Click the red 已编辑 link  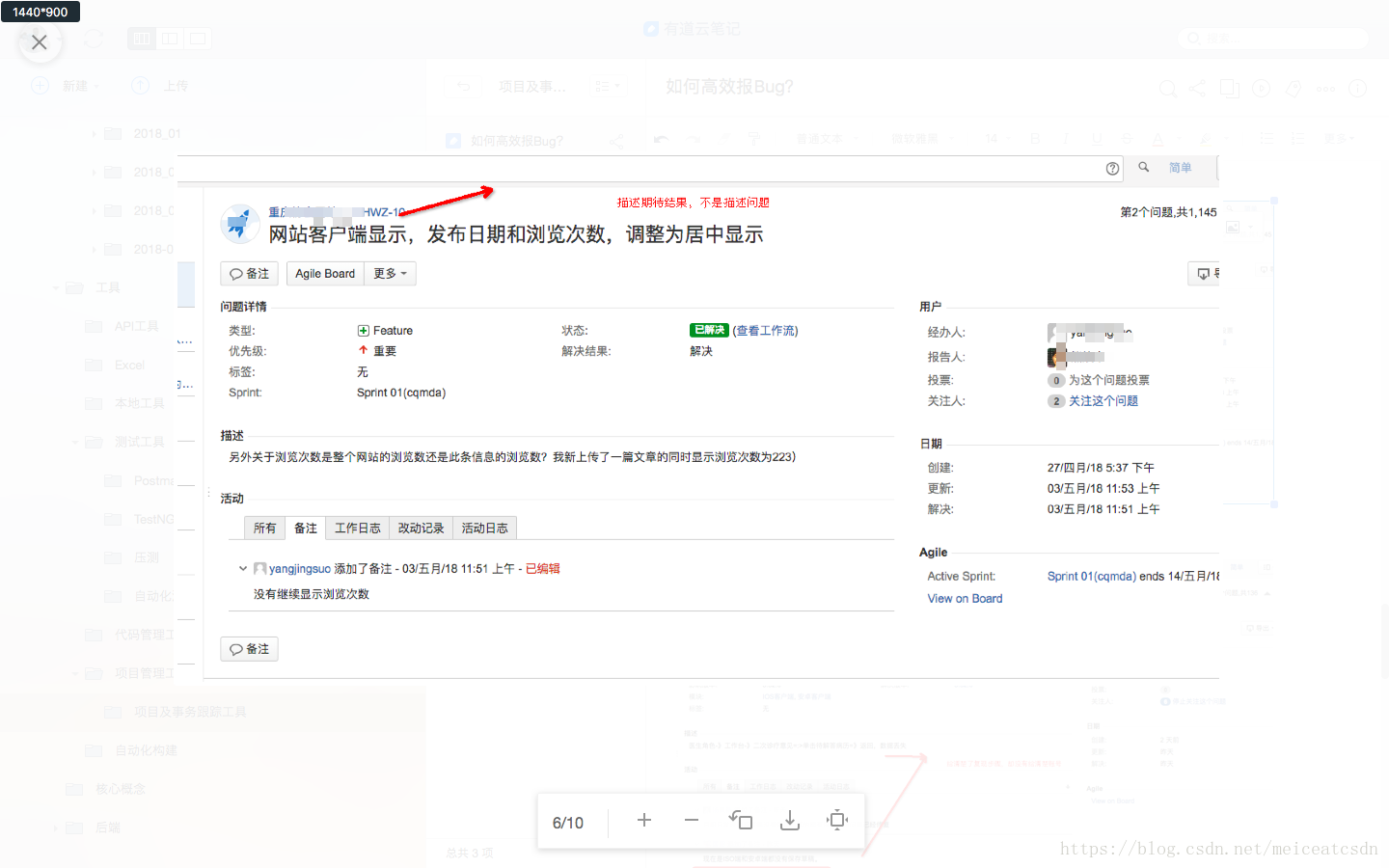pyautogui.click(x=543, y=569)
